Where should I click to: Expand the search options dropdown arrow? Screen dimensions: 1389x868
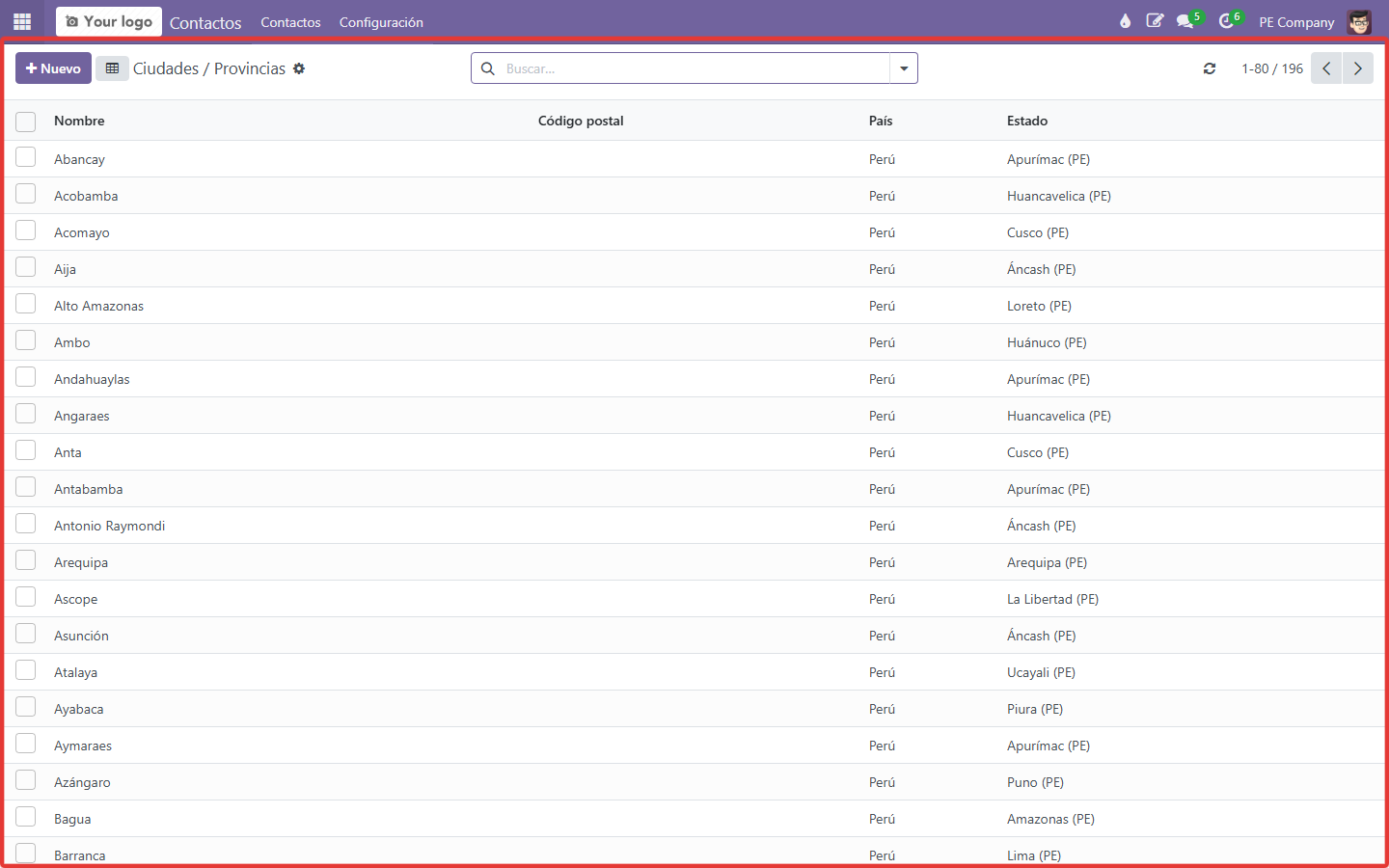click(x=904, y=68)
